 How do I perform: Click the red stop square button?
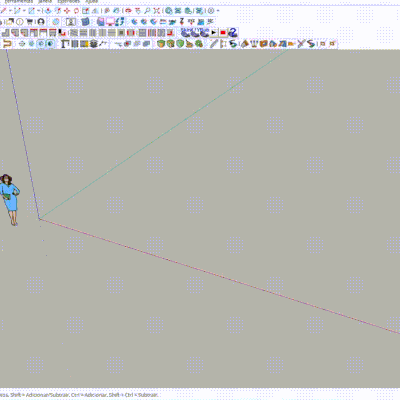tap(223, 33)
